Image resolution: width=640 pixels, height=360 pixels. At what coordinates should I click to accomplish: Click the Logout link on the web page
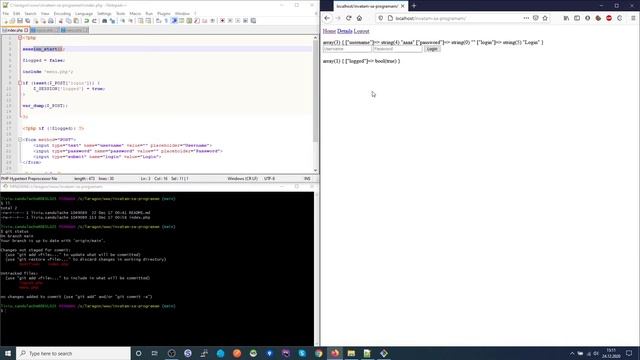[361, 31]
